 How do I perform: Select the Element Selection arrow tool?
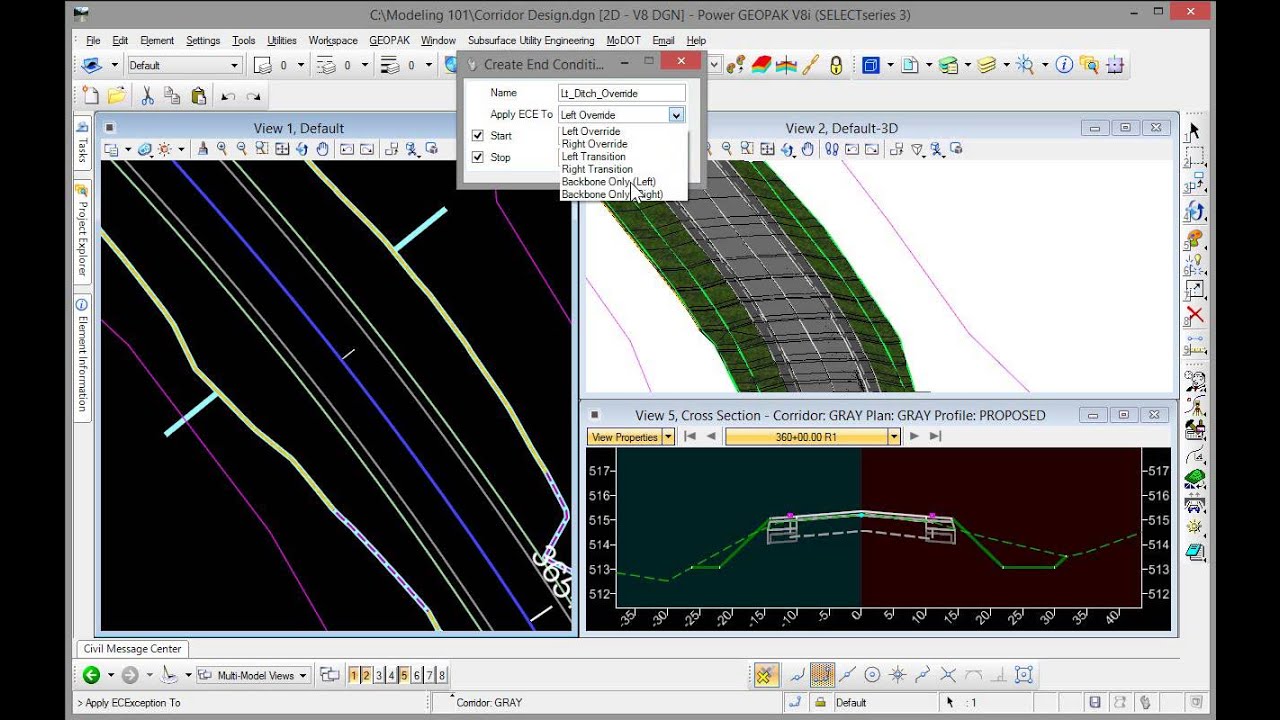[x=1194, y=131]
